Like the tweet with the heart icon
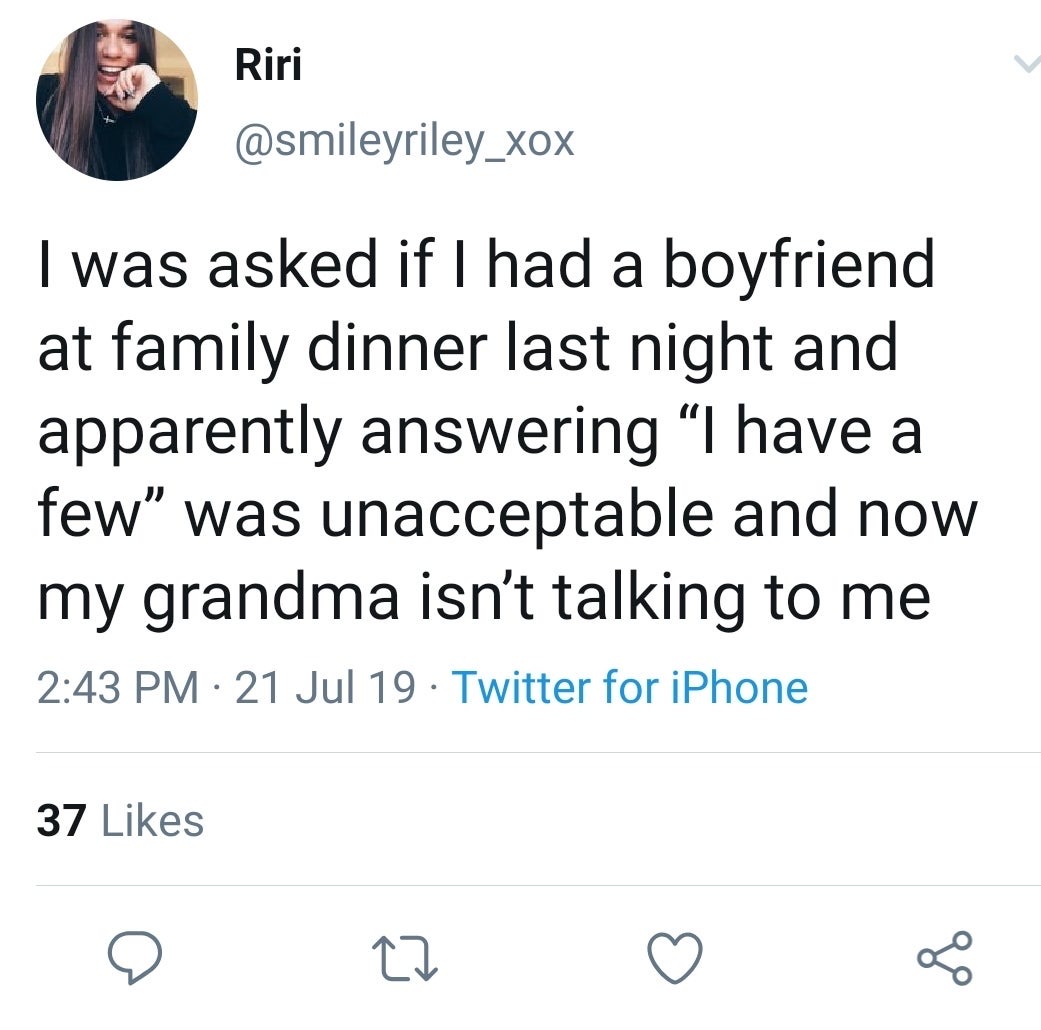The height and width of the screenshot is (1030, 1041). click(675, 958)
